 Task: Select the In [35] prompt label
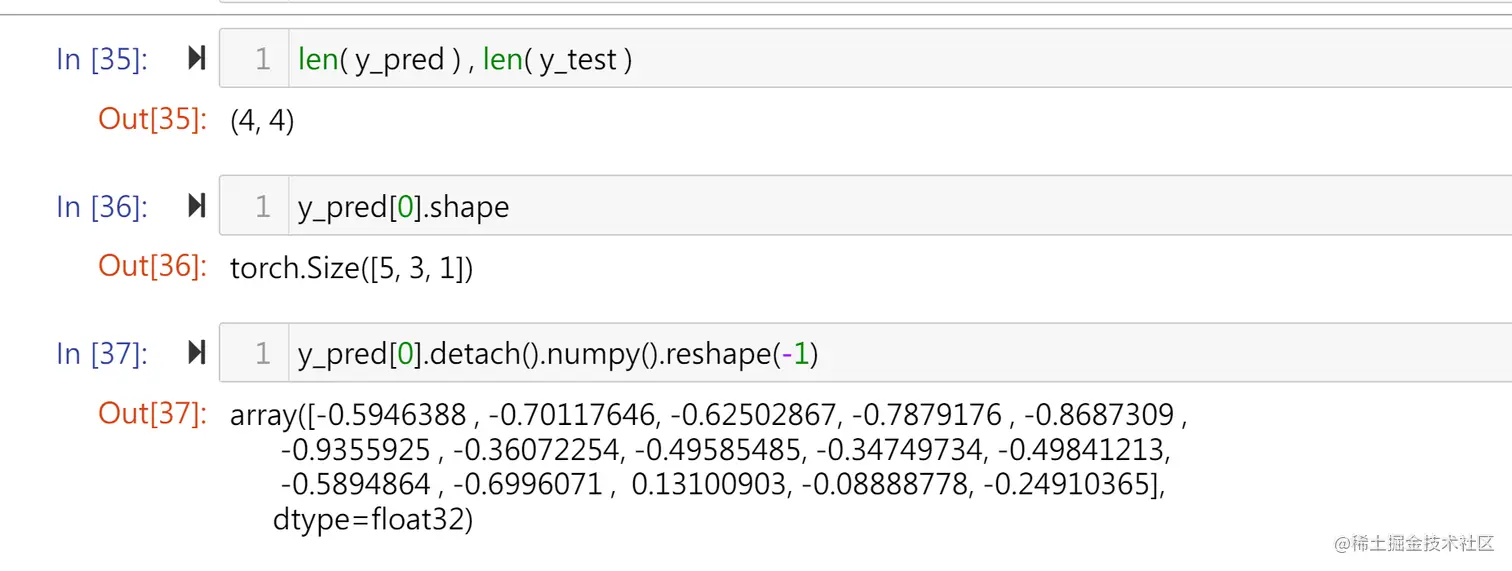tap(102, 59)
